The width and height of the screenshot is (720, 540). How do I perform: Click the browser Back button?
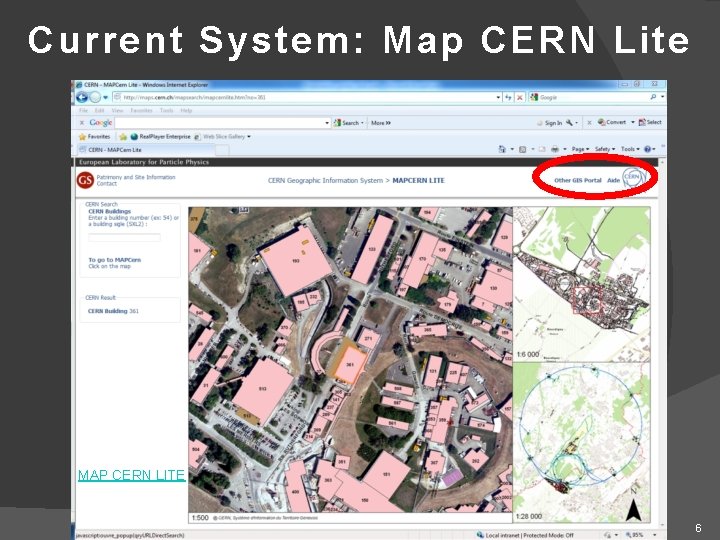82,97
